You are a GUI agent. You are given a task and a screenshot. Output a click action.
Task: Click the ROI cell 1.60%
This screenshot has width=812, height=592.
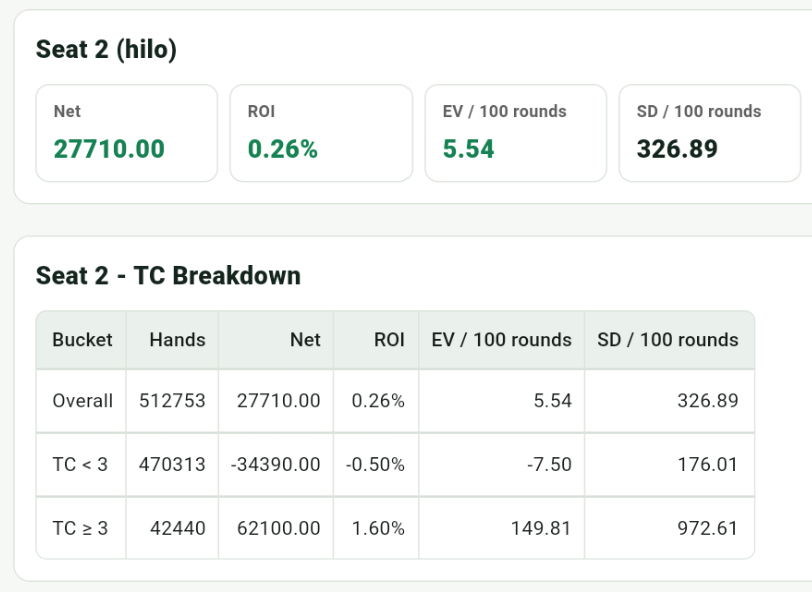[378, 528]
